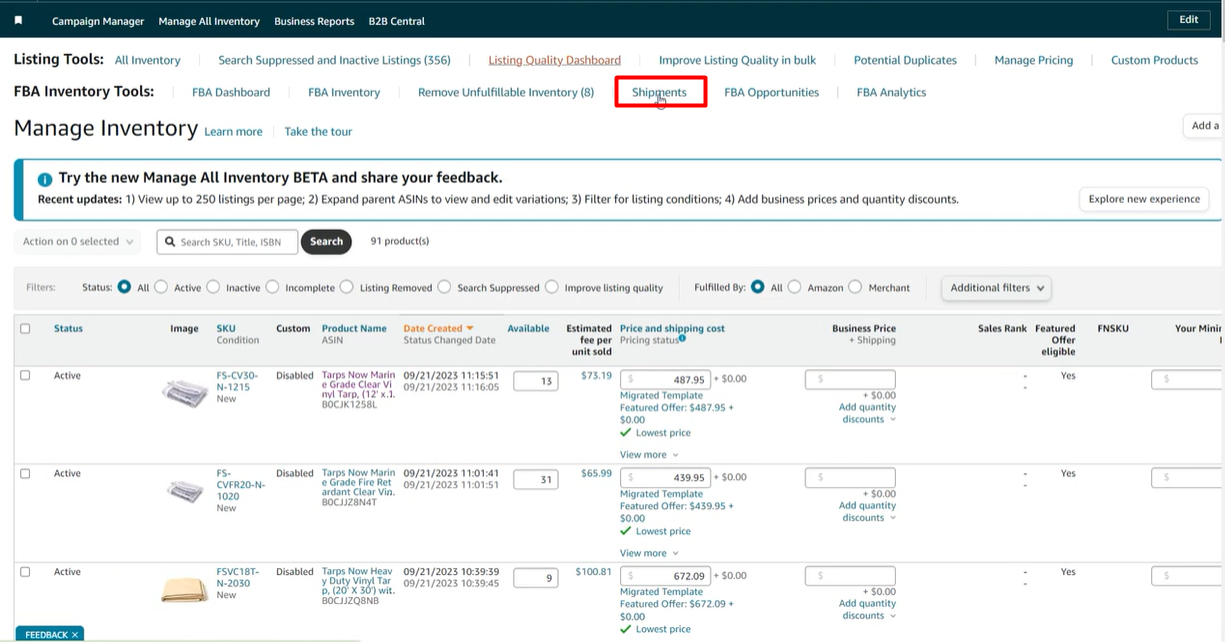Click the Date Created sort arrow
The width and height of the screenshot is (1225, 642).
(x=470, y=328)
